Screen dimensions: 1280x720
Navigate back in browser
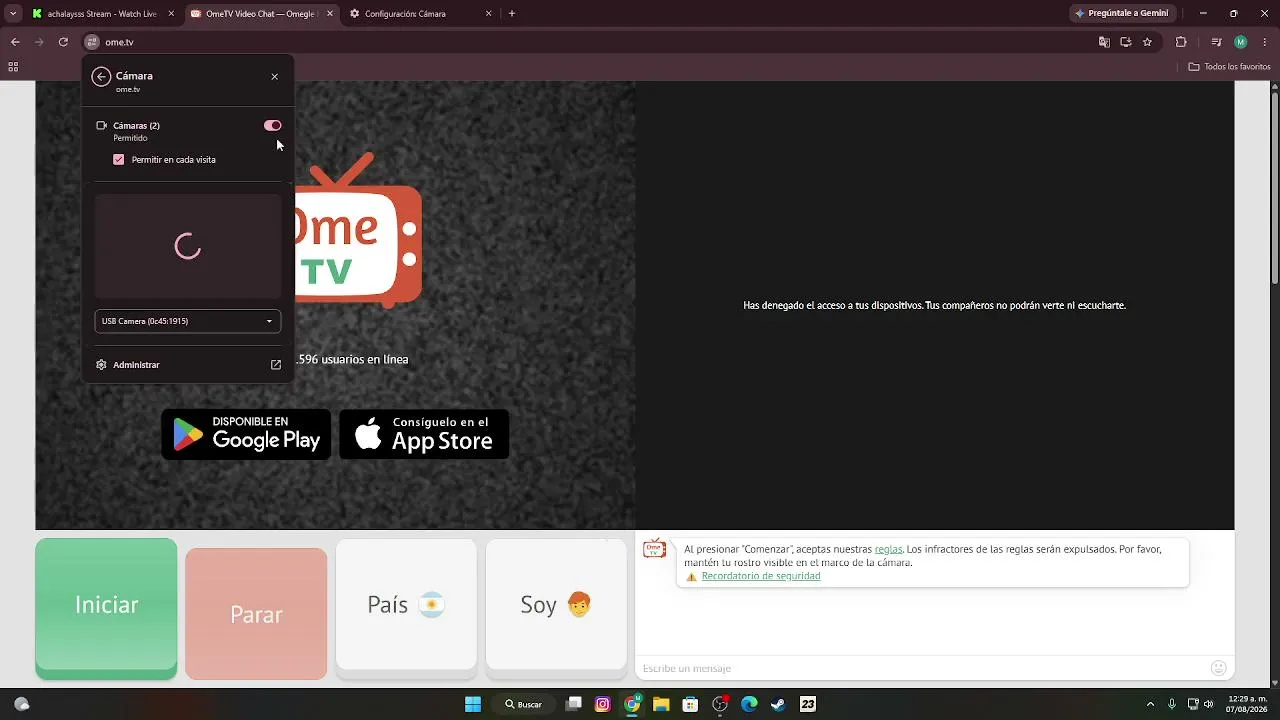click(15, 42)
